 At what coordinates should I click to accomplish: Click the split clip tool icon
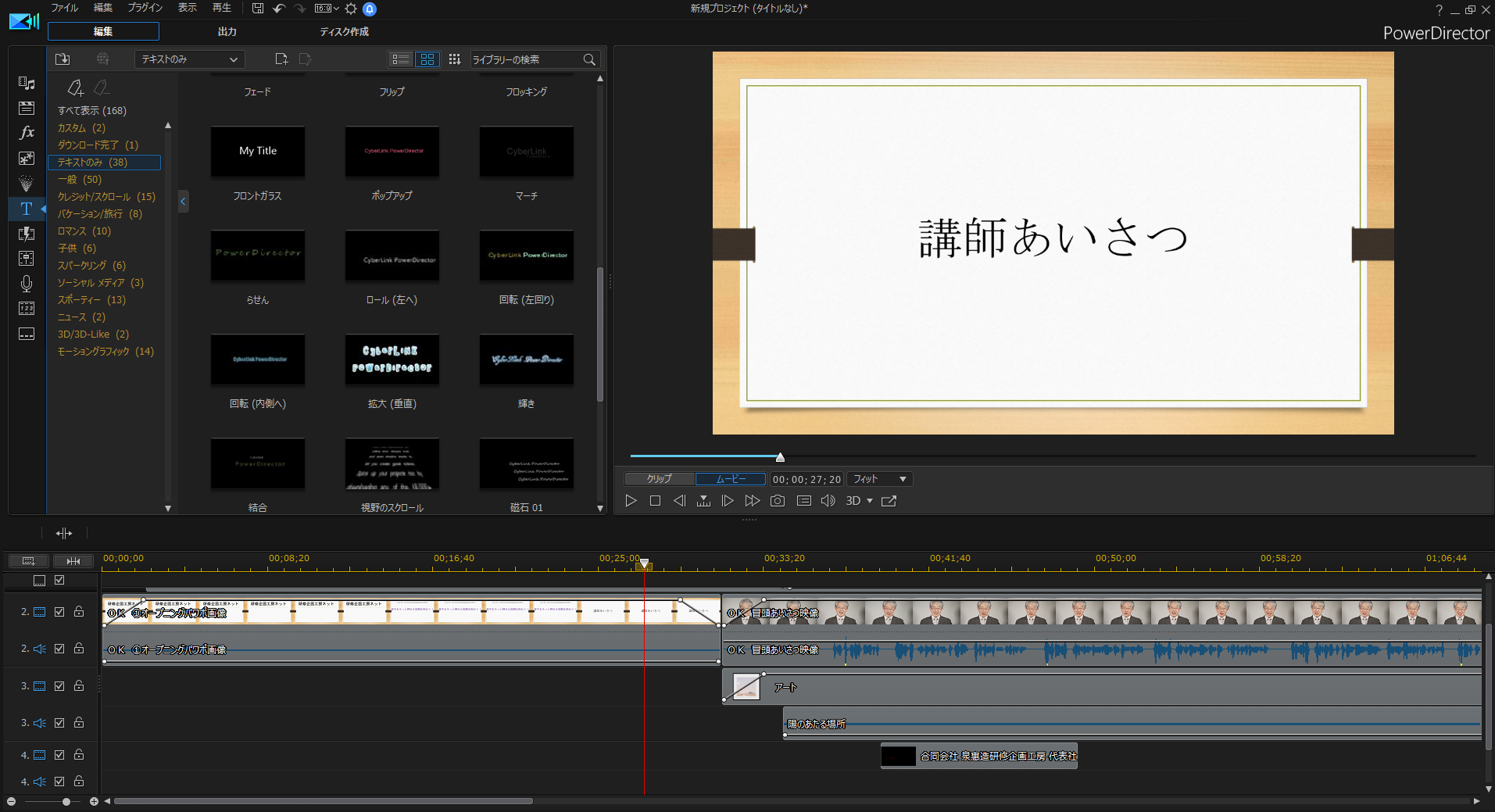[64, 533]
